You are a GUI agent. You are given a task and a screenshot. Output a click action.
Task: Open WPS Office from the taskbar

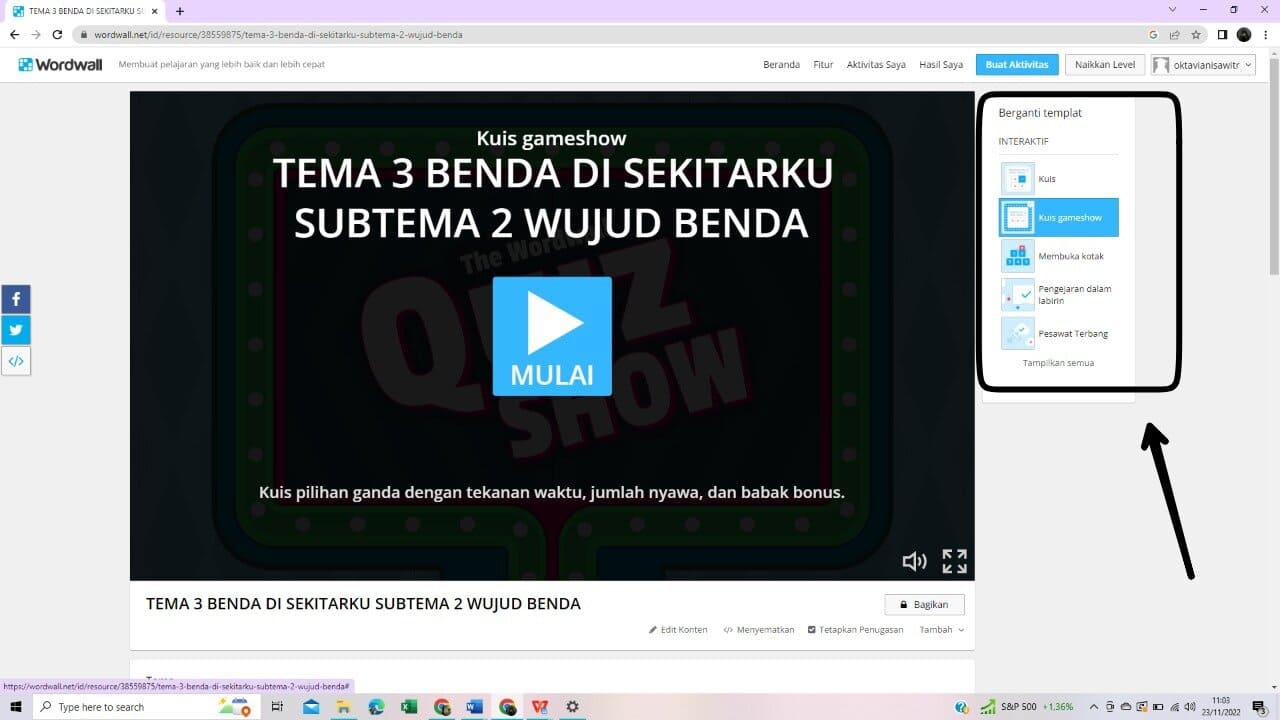[540, 707]
